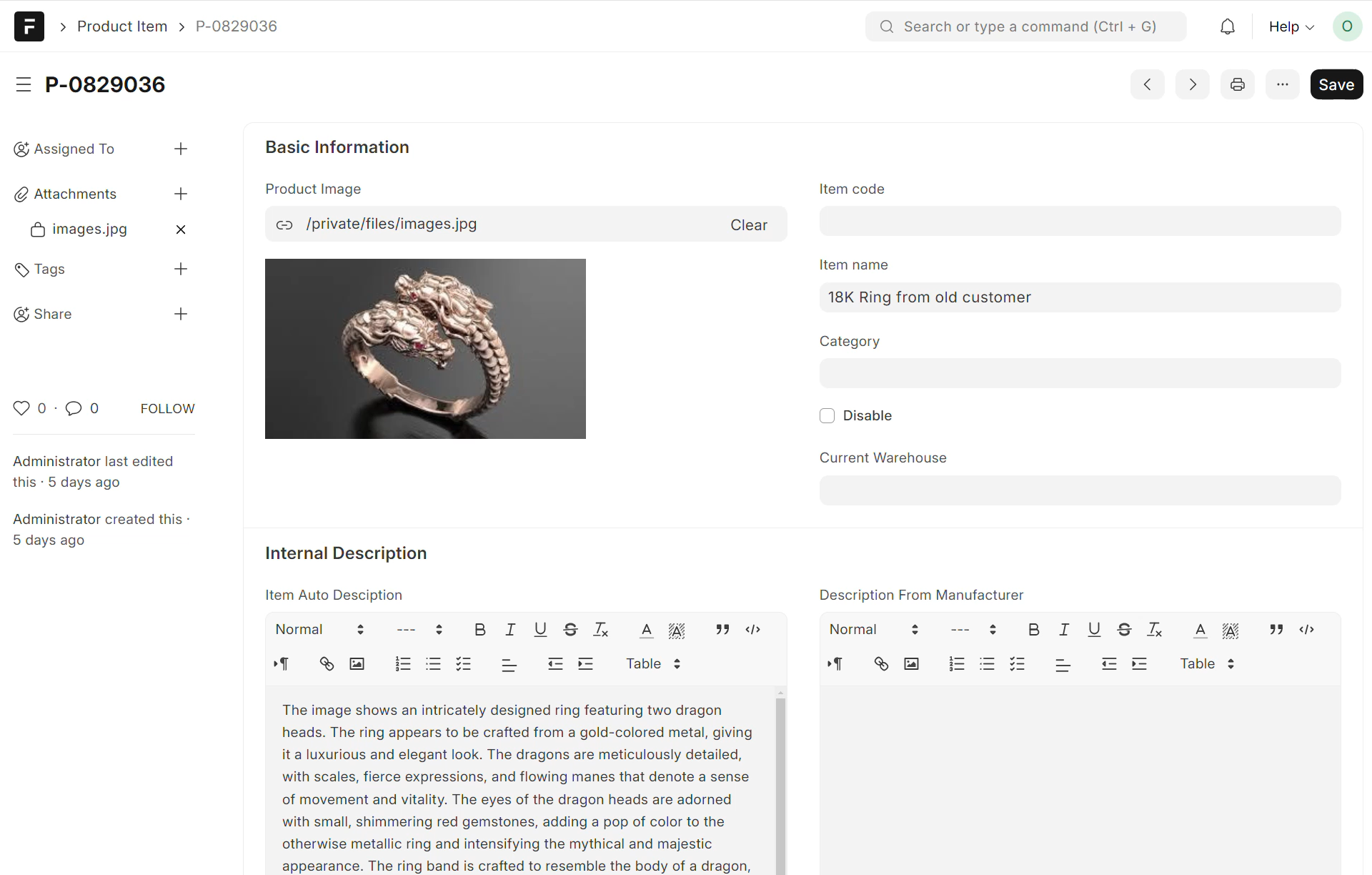Screen dimensions: 1372x875
Task: Click ordered list icon in Item Auto Description
Action: coord(403,663)
